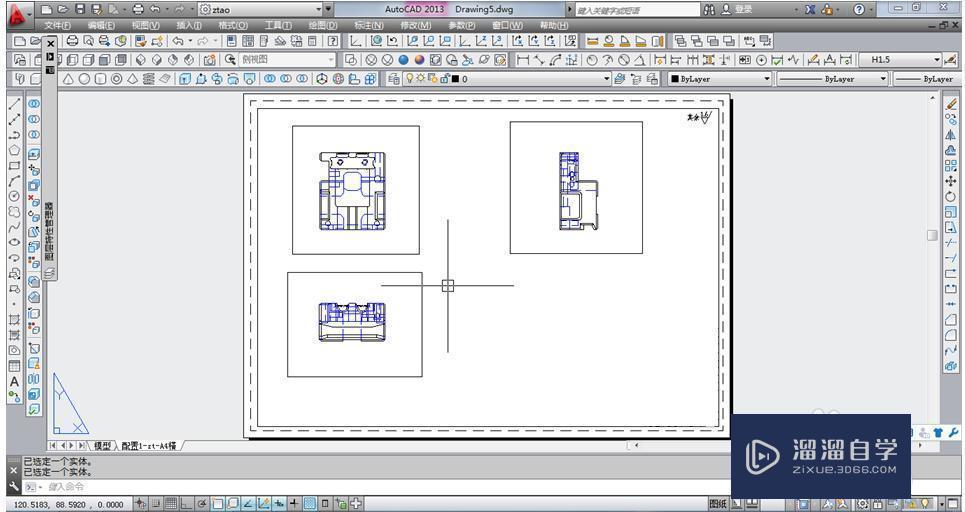Image resolution: width=965 pixels, height=512 pixels.
Task: Open the 标注(N) menu
Action: click(369, 25)
